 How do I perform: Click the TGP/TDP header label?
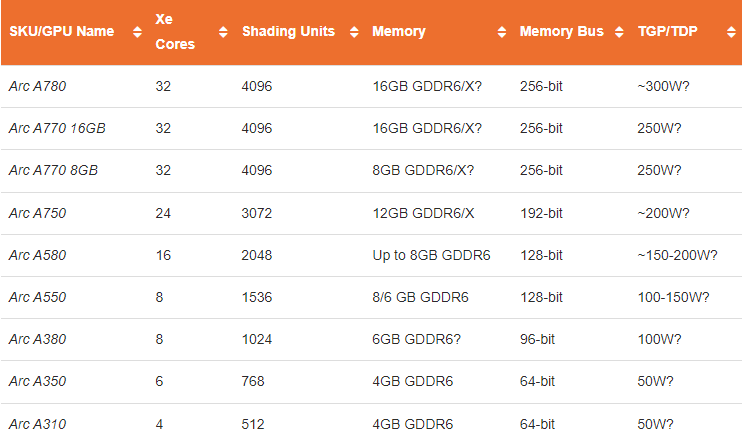click(667, 31)
